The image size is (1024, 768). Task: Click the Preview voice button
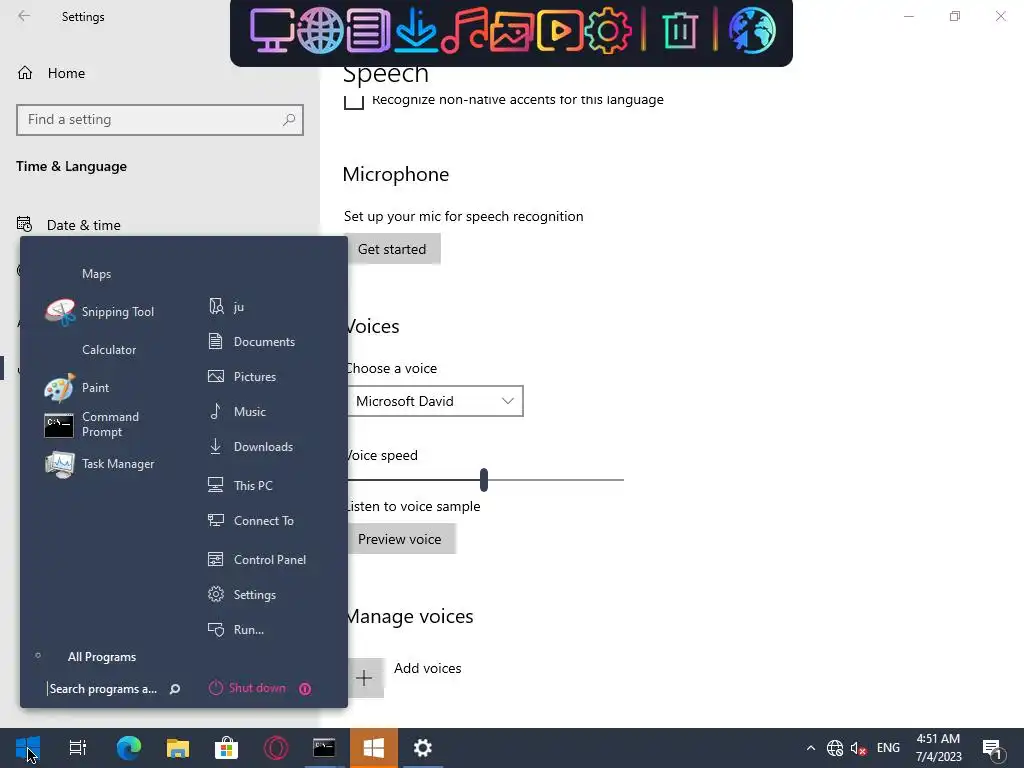point(400,539)
